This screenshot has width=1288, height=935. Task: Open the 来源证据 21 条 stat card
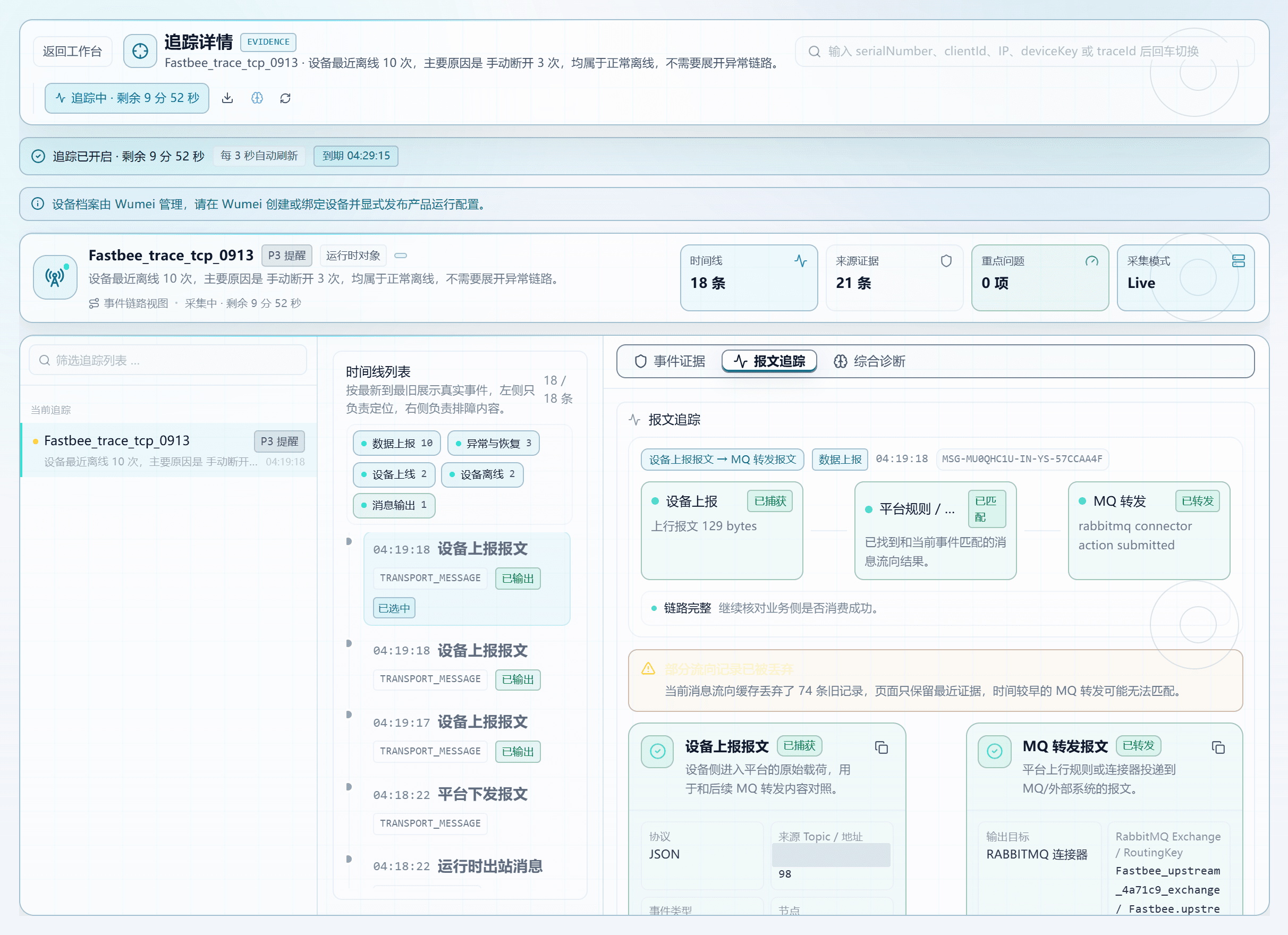pos(894,278)
